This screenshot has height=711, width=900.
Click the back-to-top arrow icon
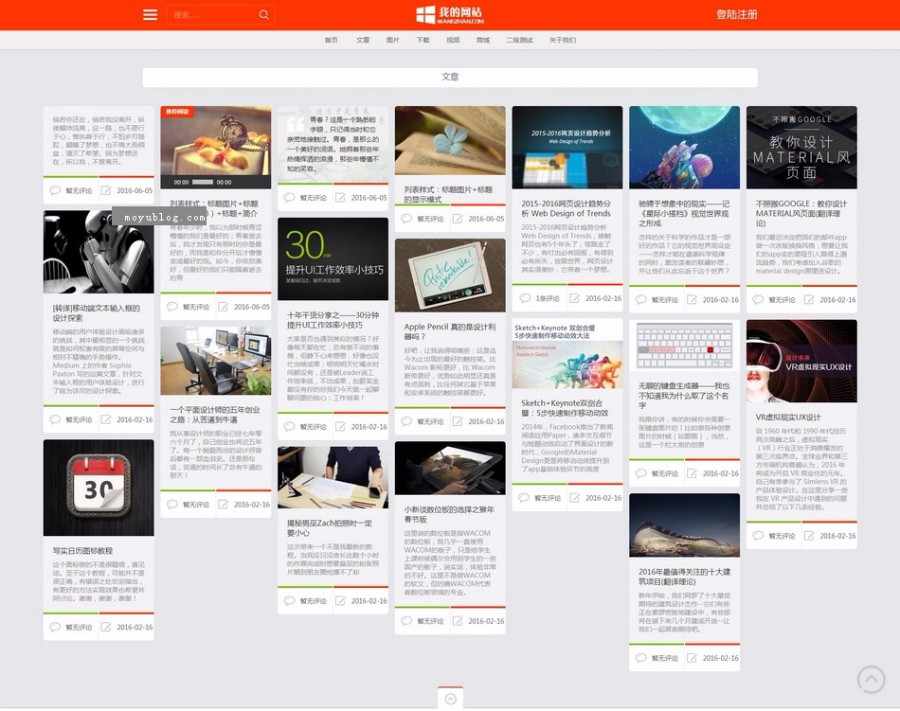tap(871, 679)
